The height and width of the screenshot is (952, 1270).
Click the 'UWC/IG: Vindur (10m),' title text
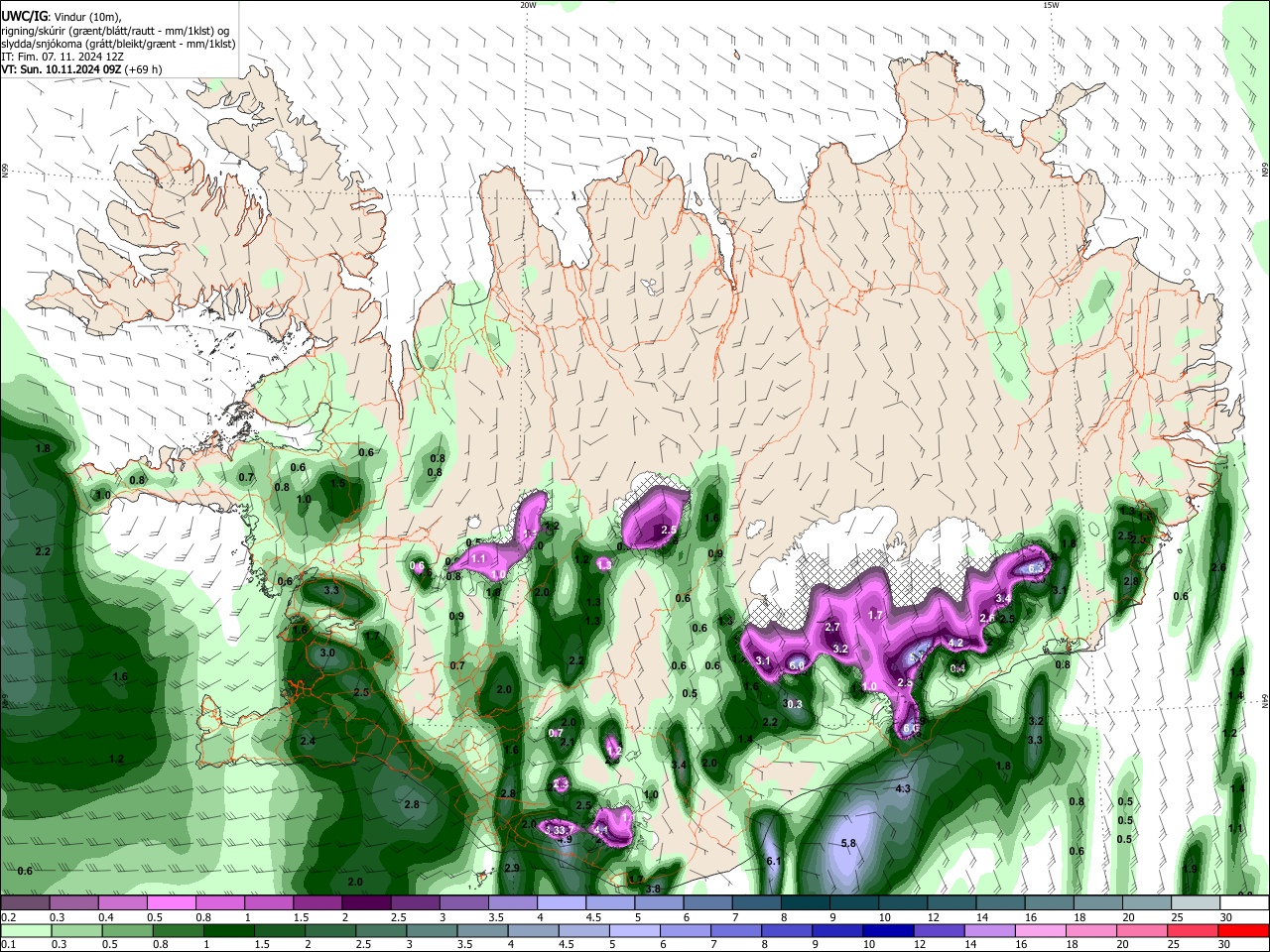coord(61,17)
